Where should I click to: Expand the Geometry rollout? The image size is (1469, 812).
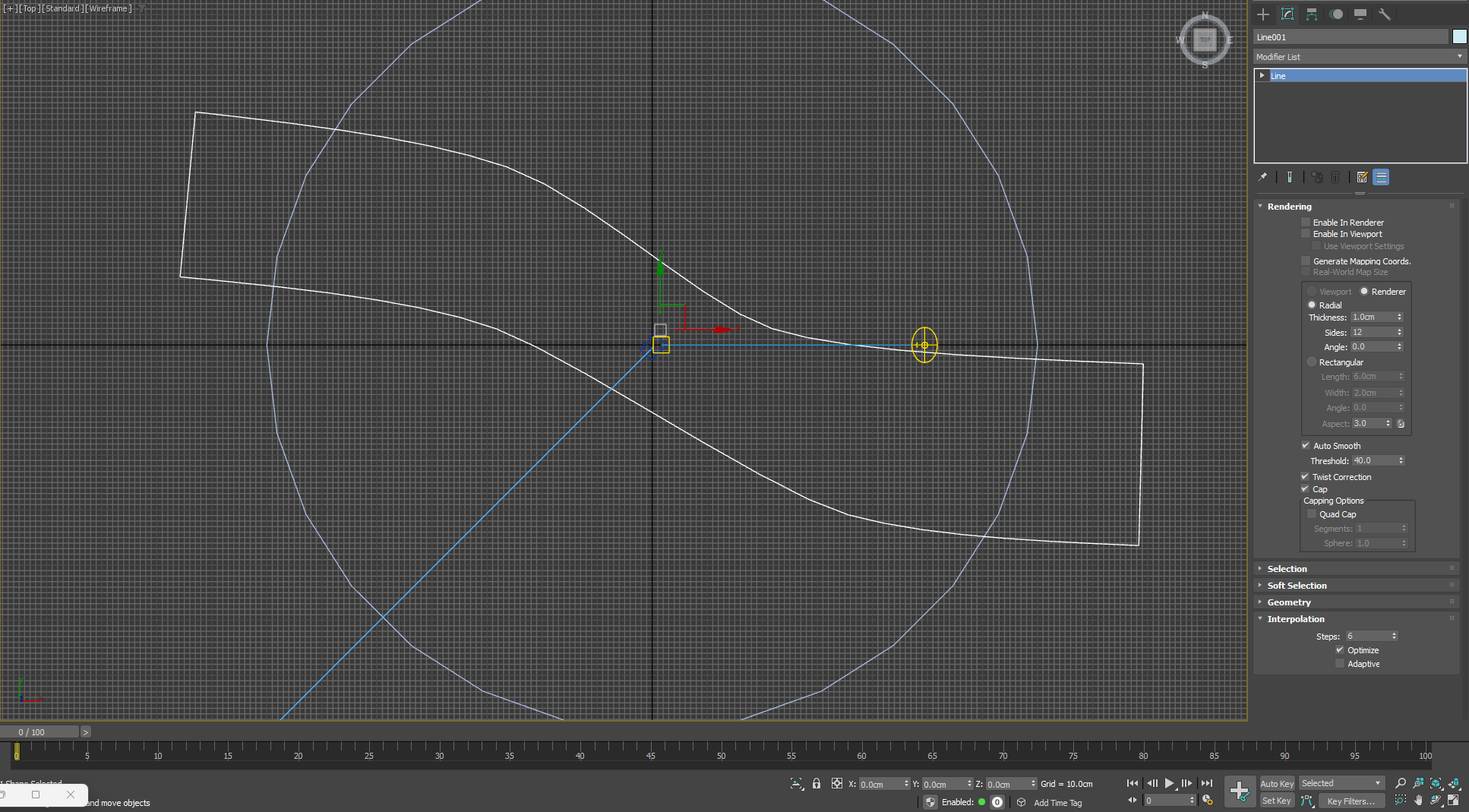pos(1289,602)
